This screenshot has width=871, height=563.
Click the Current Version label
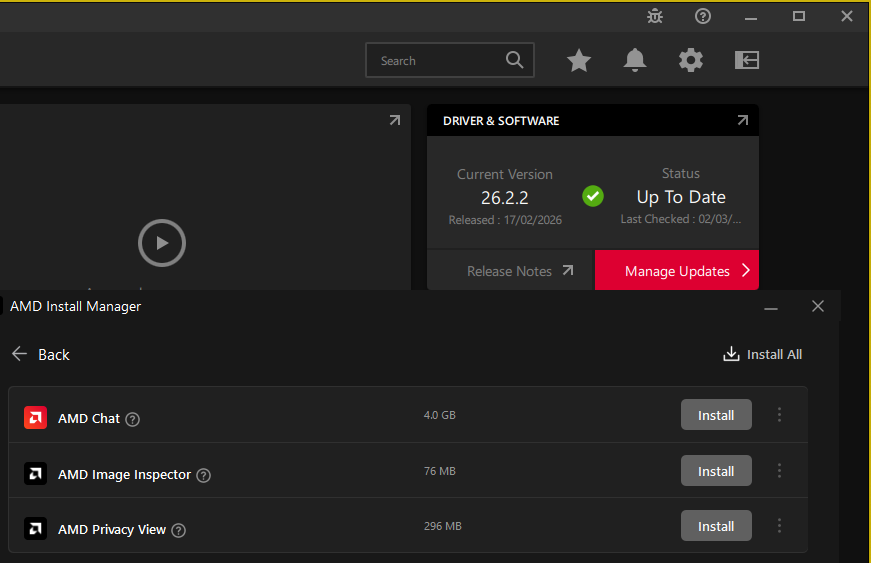(504, 174)
